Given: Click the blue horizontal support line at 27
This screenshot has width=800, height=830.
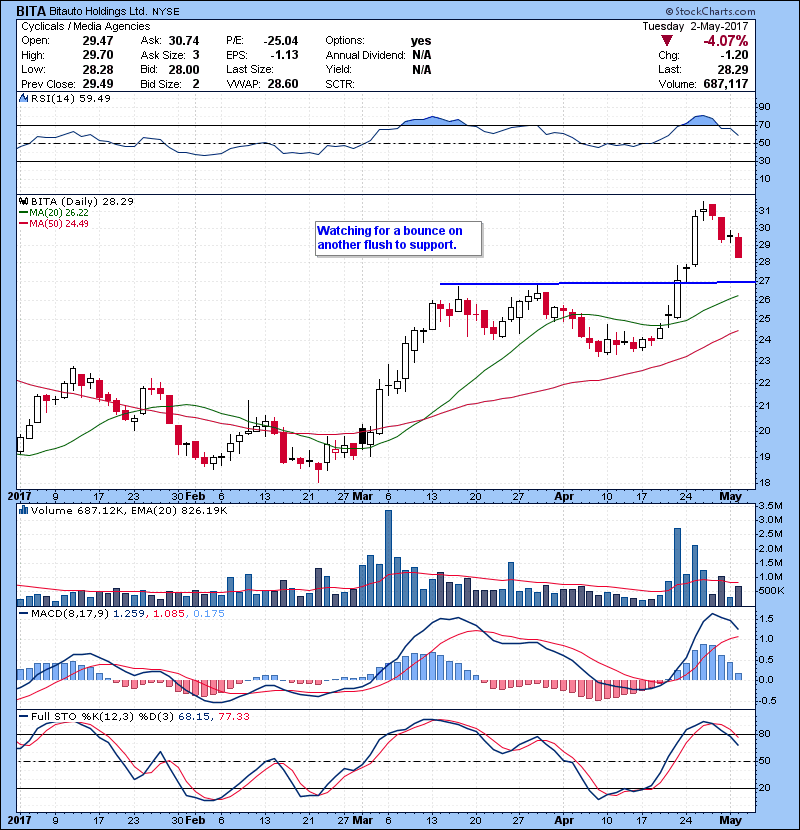Looking at the screenshot, I should pos(597,283).
